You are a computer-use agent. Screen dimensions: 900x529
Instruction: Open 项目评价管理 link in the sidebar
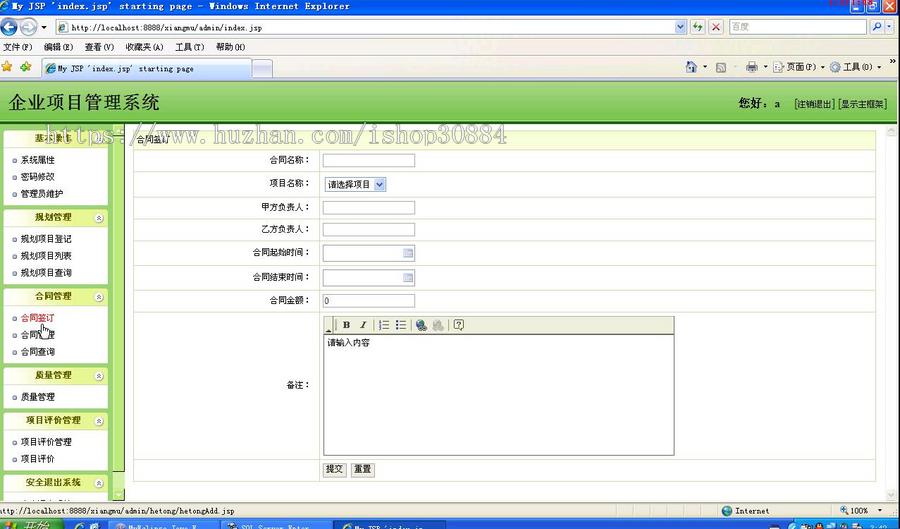click(x=46, y=442)
